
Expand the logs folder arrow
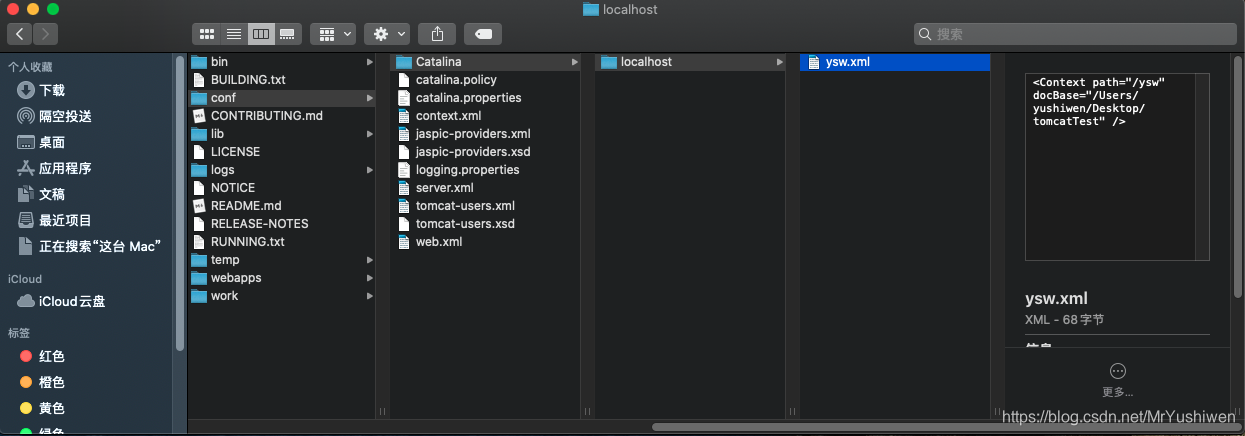click(370, 170)
